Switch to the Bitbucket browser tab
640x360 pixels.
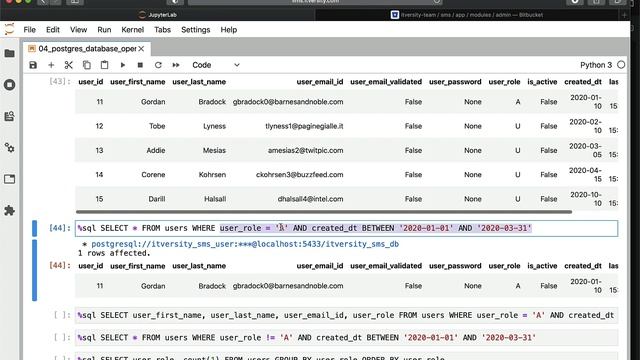click(x=467, y=15)
